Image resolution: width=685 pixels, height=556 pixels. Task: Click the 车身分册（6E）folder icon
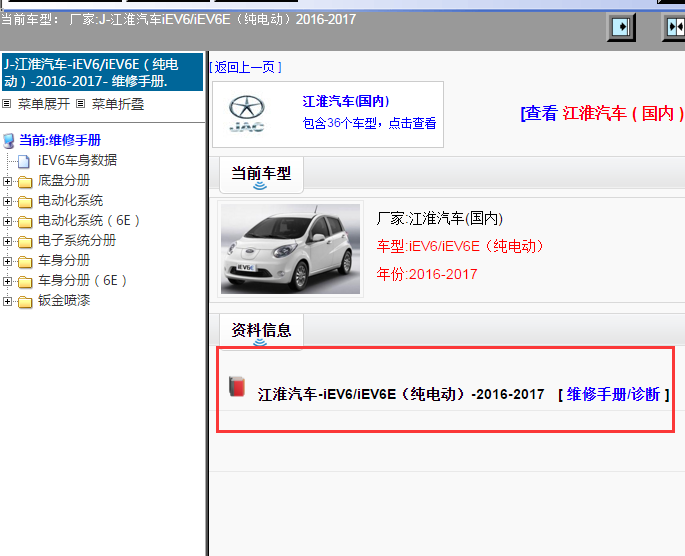[x=25, y=282]
